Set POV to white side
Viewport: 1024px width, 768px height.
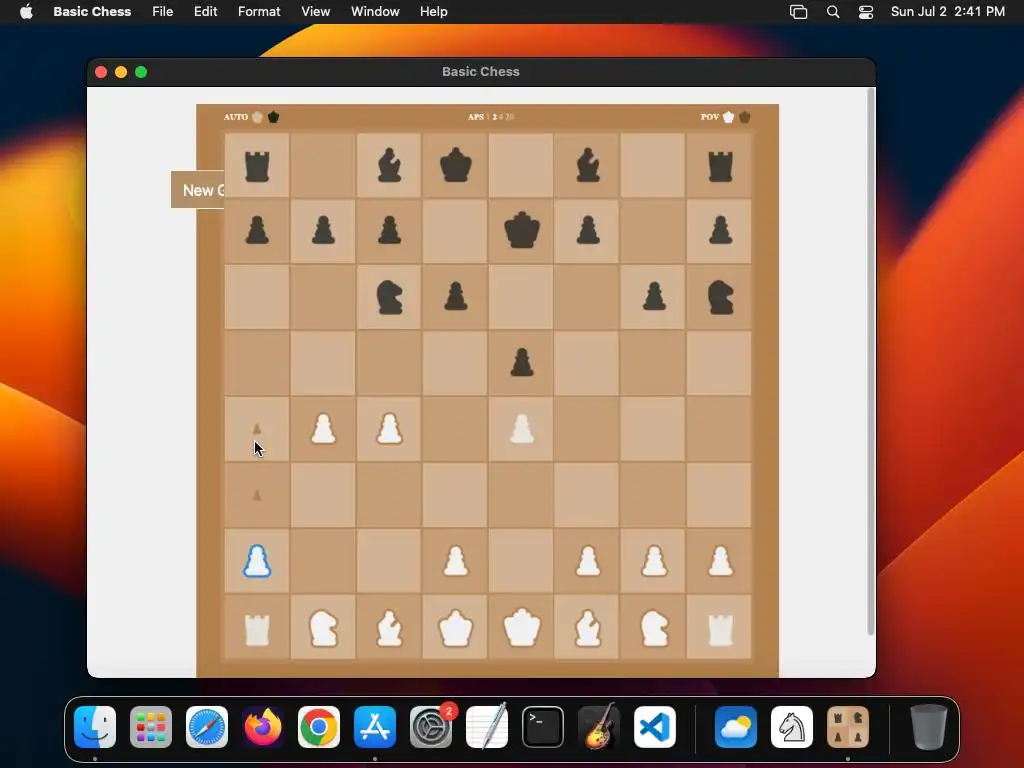(x=728, y=117)
